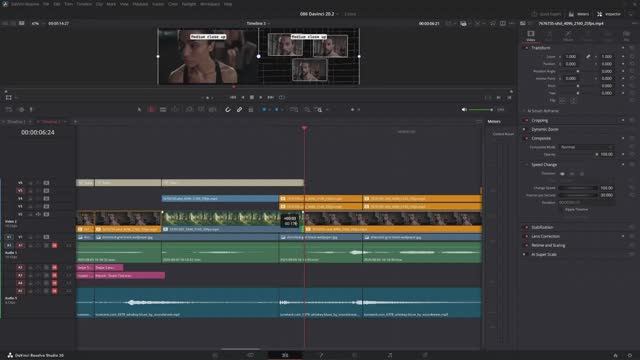640x360 pixels.
Task: Click the zoom link chain icon
Action: [x=588, y=56]
